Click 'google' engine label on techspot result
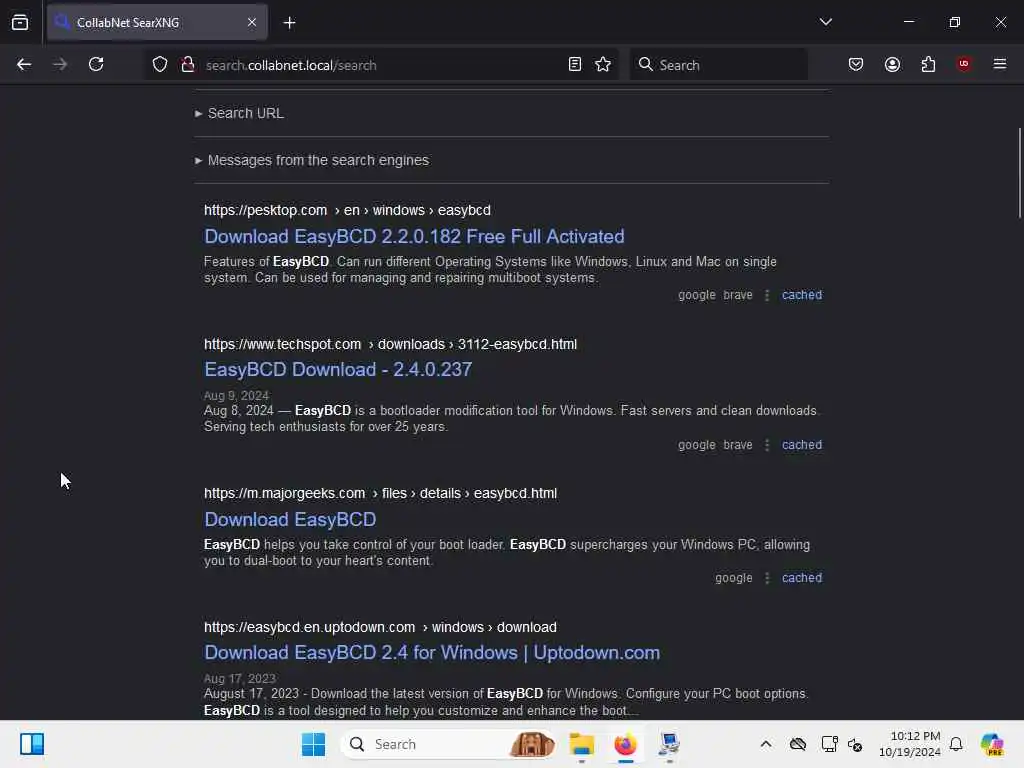The height and width of the screenshot is (768, 1024). pyautogui.click(x=697, y=445)
